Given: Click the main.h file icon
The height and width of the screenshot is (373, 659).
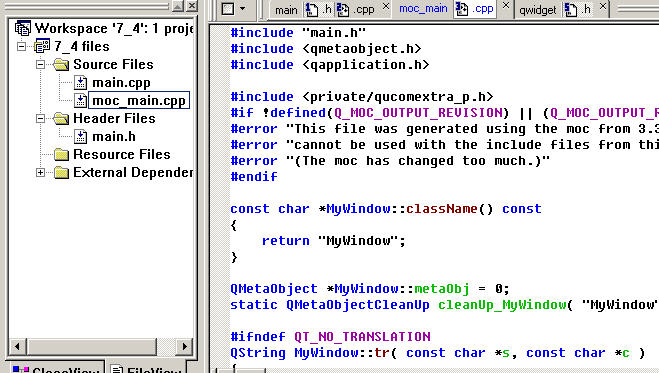Looking at the screenshot, I should [80, 137].
